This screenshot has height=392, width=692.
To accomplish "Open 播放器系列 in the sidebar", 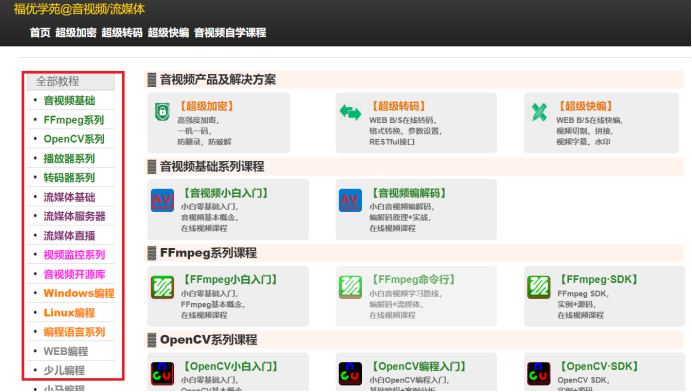I will pos(69,158).
